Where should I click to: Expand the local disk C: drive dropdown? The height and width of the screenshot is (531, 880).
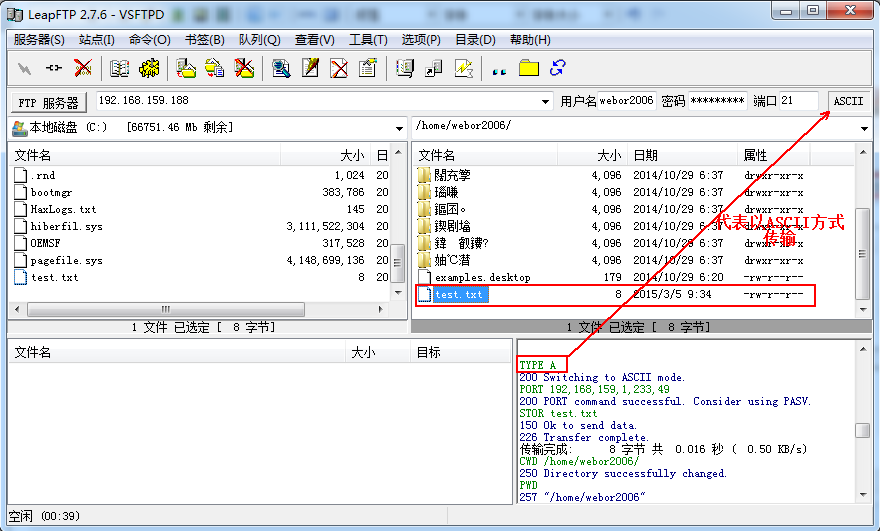399,129
